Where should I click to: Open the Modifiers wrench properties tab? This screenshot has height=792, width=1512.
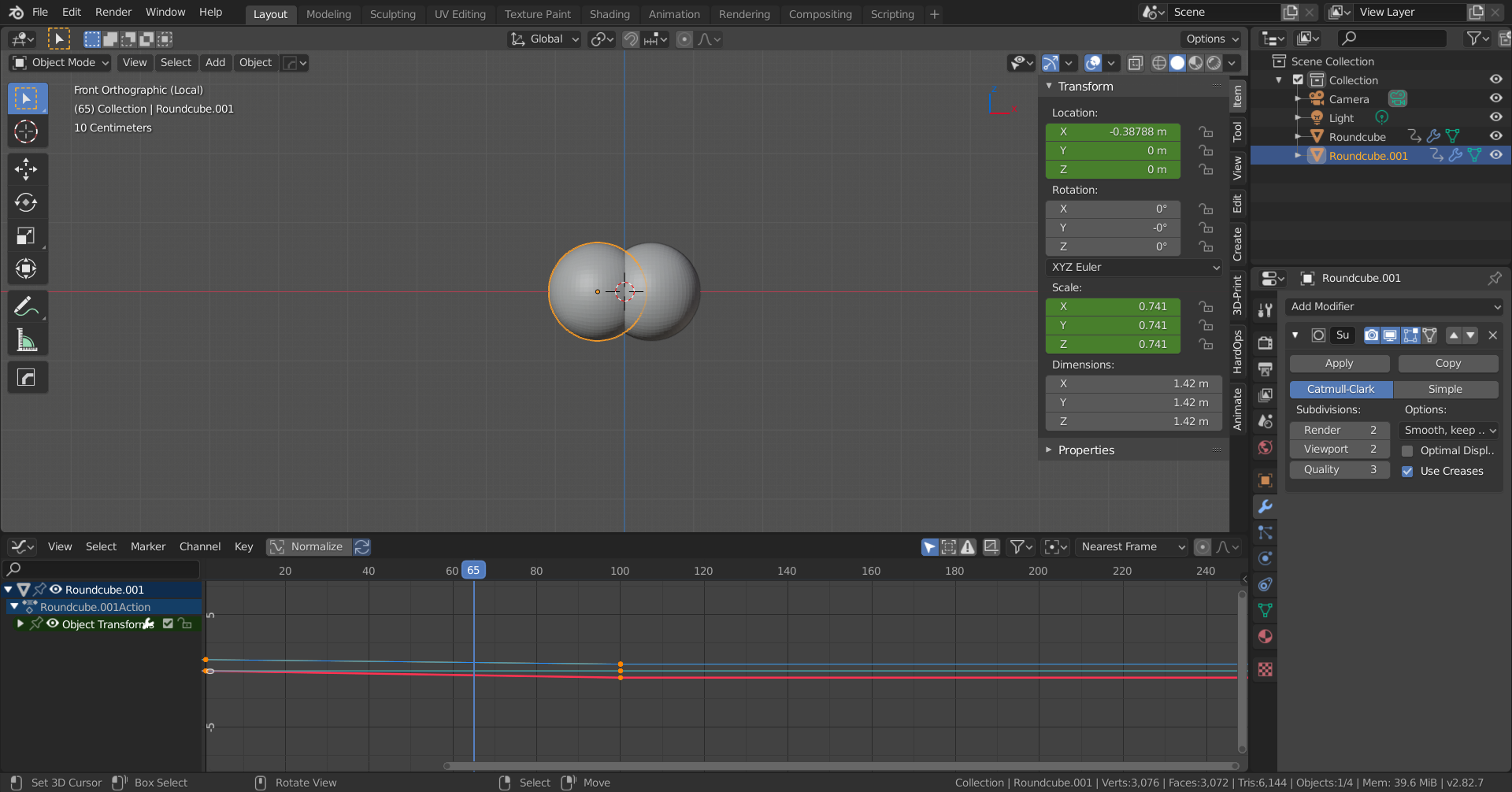click(1266, 506)
